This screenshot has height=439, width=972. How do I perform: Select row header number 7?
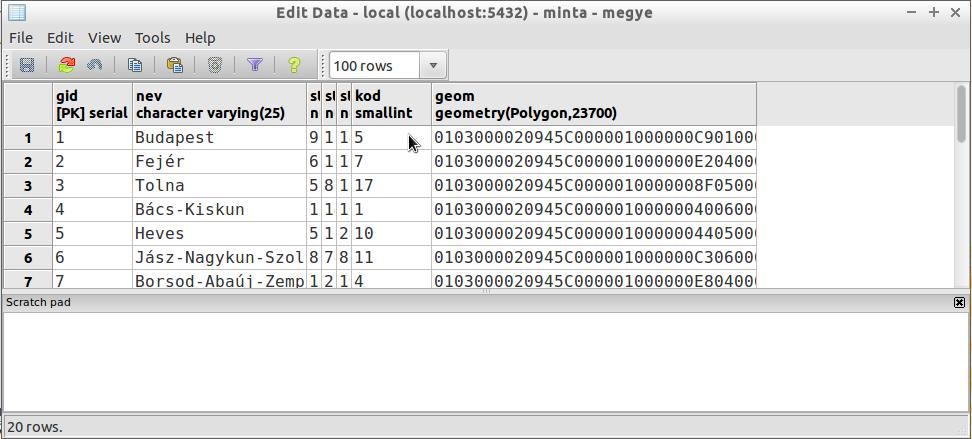coord(28,280)
